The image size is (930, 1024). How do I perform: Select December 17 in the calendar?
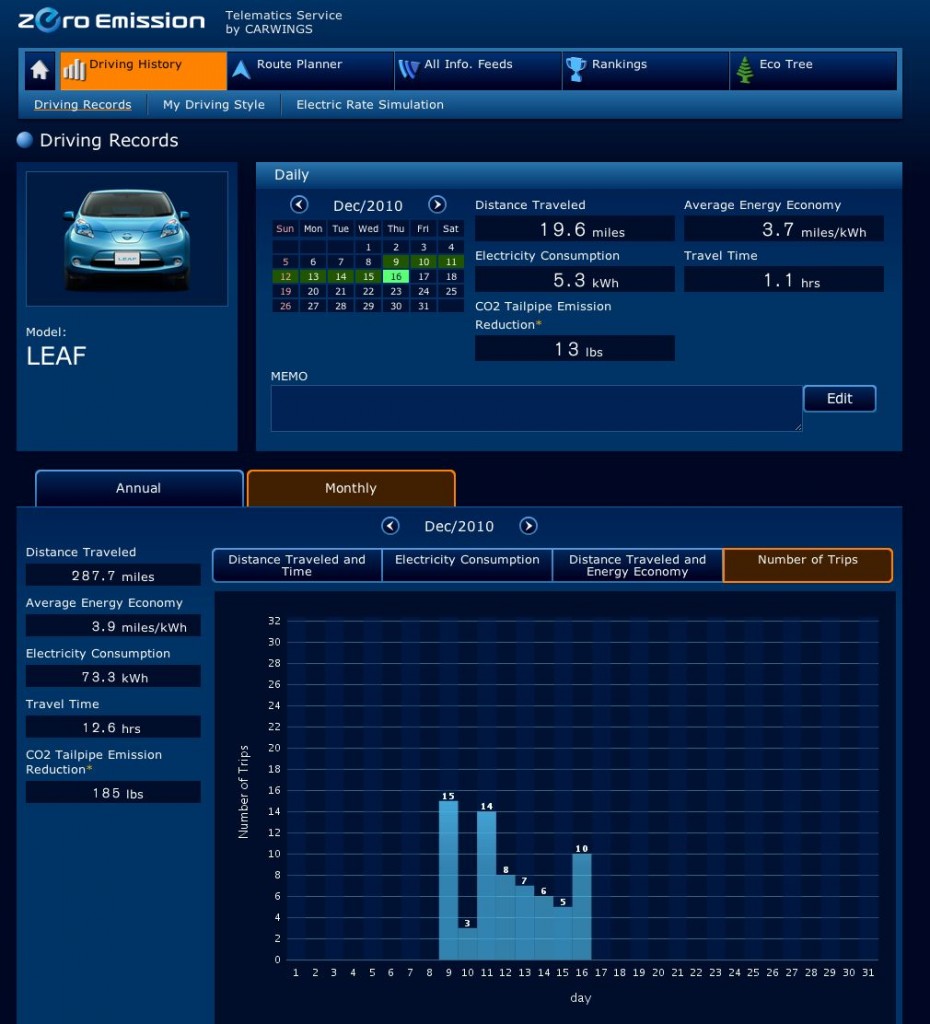click(x=423, y=276)
